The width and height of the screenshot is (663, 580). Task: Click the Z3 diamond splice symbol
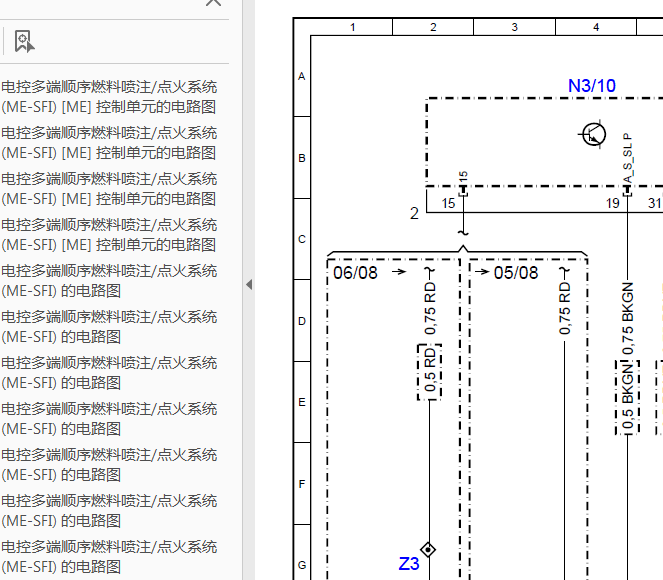[x=428, y=550]
